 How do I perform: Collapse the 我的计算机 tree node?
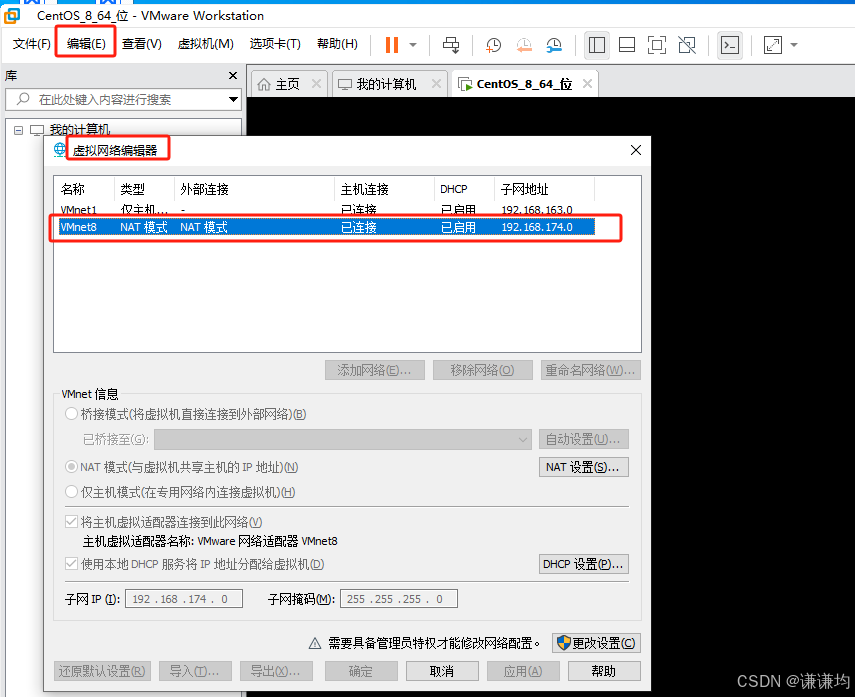point(18,130)
